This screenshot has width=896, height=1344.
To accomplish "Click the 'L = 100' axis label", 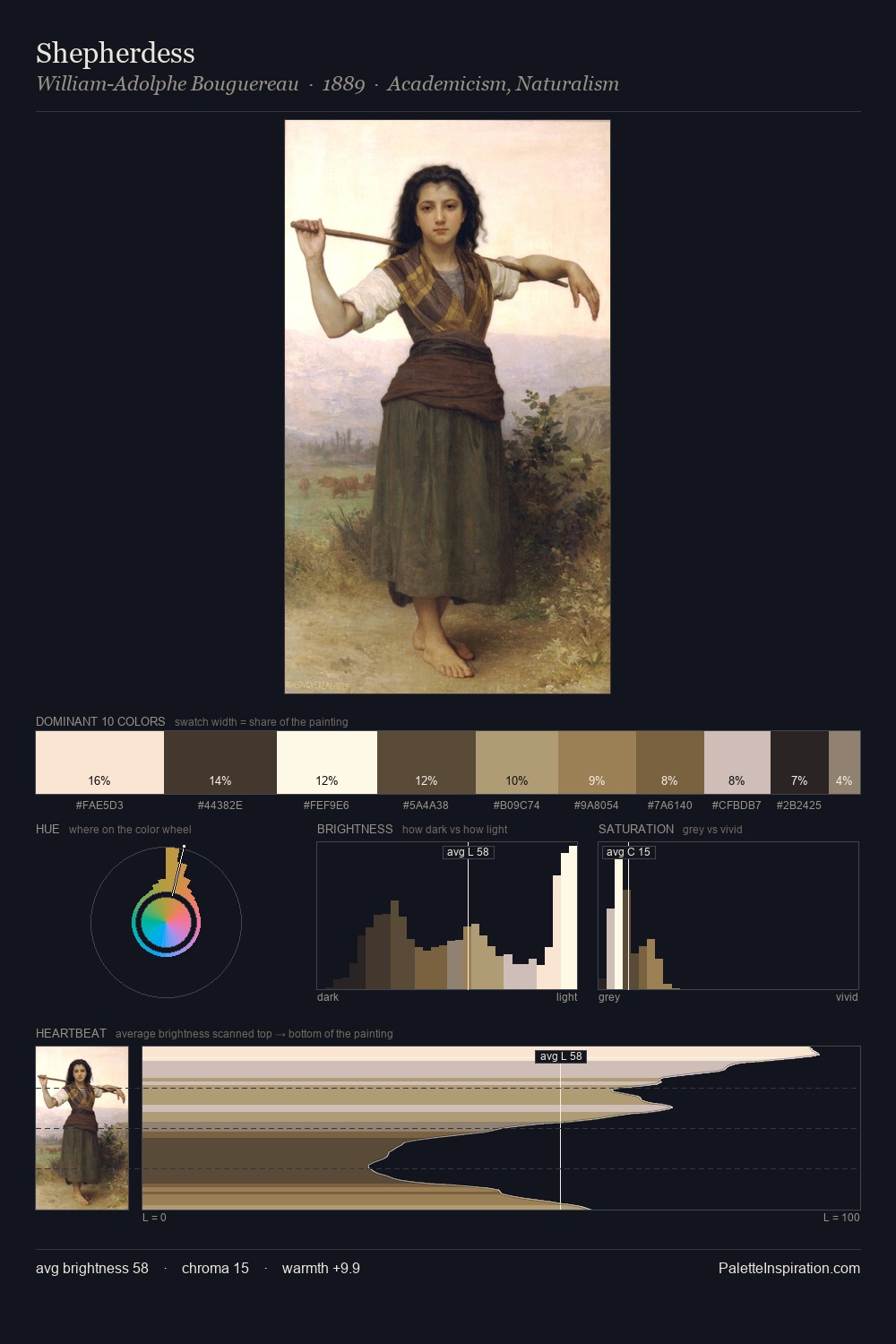I will click(x=841, y=1218).
